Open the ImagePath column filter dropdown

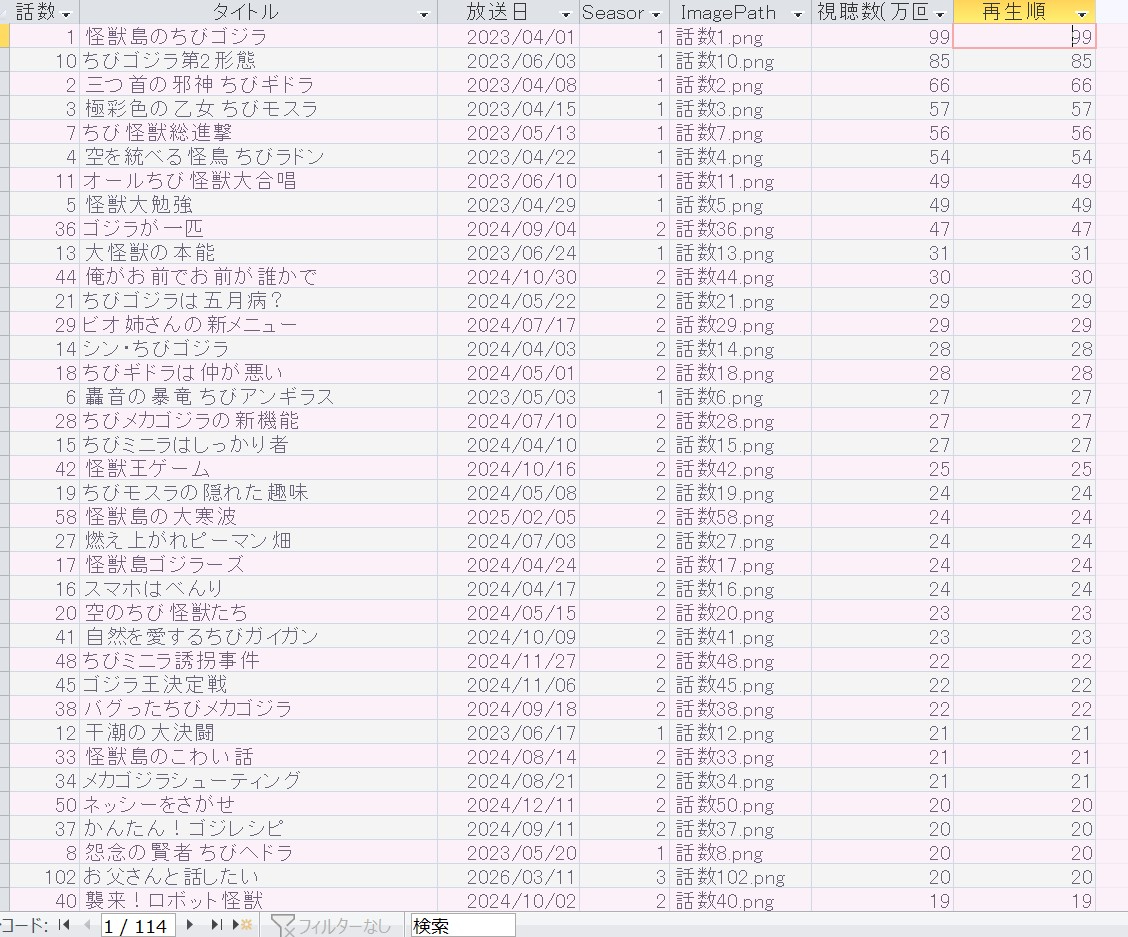pyautogui.click(x=797, y=14)
